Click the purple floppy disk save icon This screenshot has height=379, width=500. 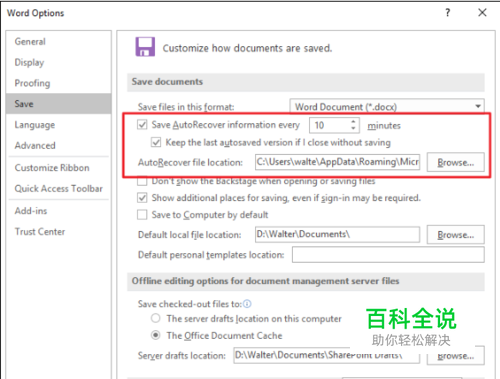[145, 47]
